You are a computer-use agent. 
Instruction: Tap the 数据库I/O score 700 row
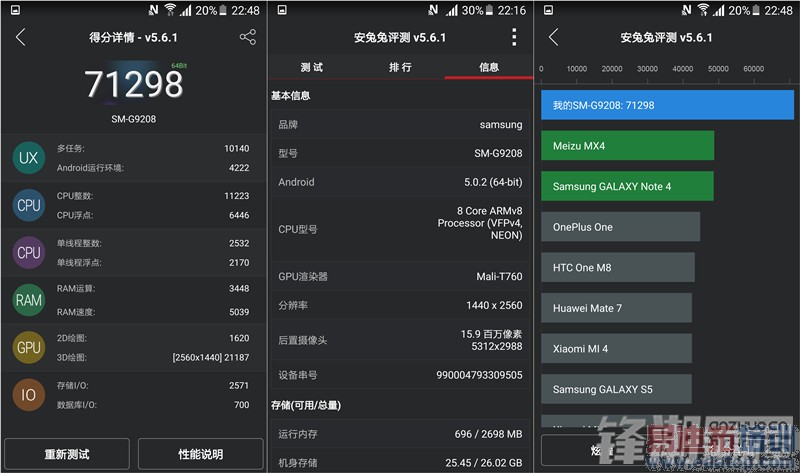click(153, 405)
